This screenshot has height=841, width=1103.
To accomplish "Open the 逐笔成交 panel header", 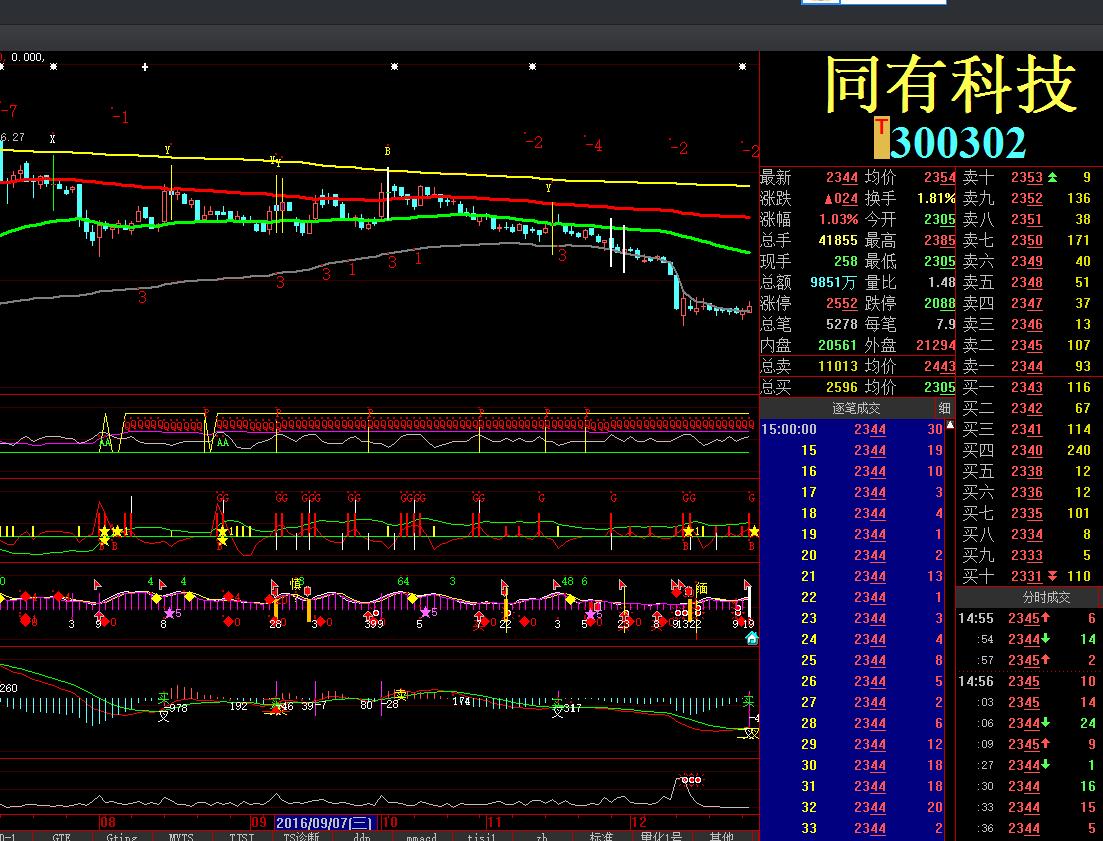I will pyautogui.click(x=856, y=408).
